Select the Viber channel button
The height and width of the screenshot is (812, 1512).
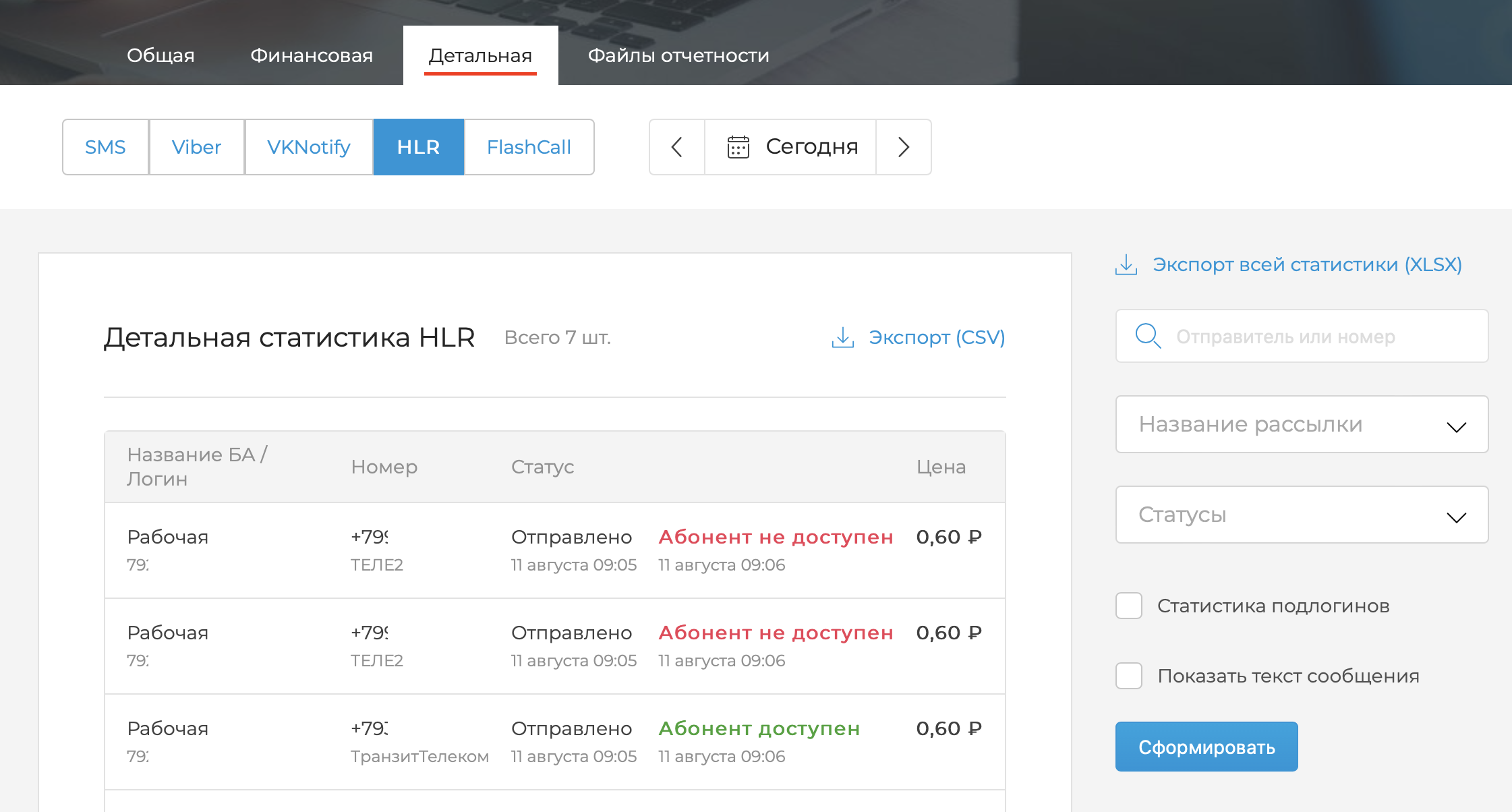196,147
